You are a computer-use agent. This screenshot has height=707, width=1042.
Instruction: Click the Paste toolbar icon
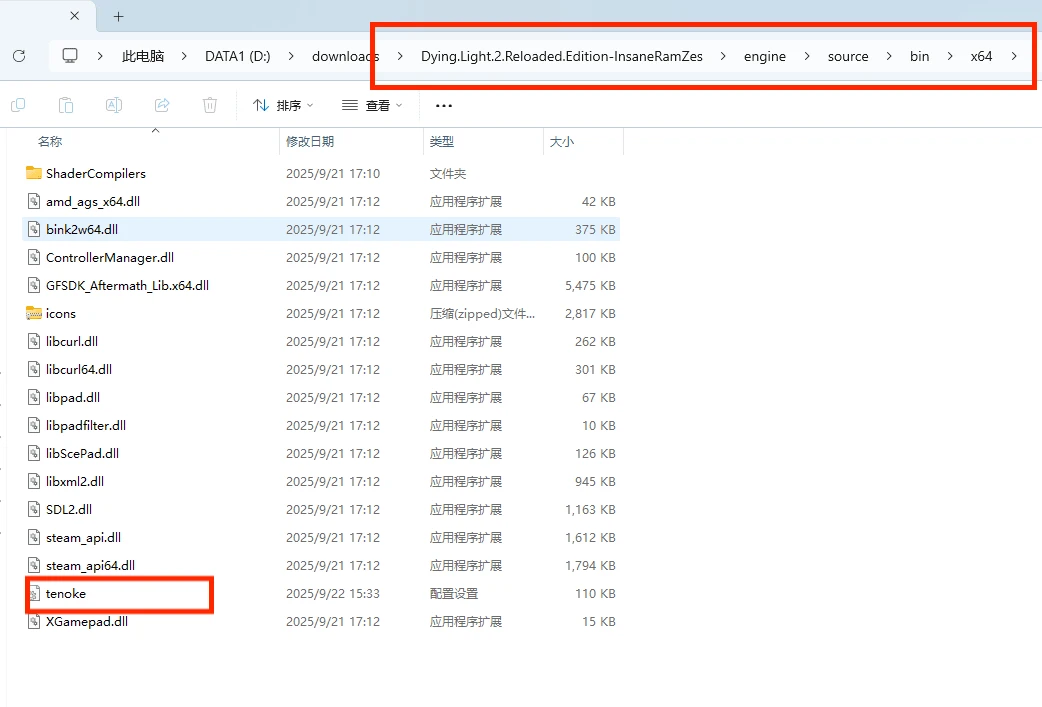click(x=66, y=105)
